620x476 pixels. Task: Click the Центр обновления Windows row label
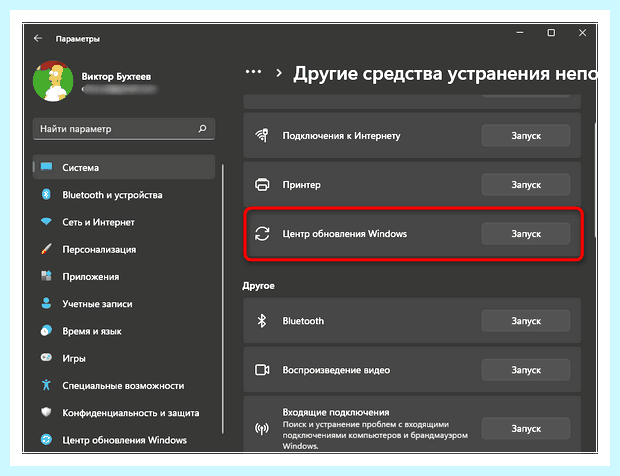tap(344, 234)
